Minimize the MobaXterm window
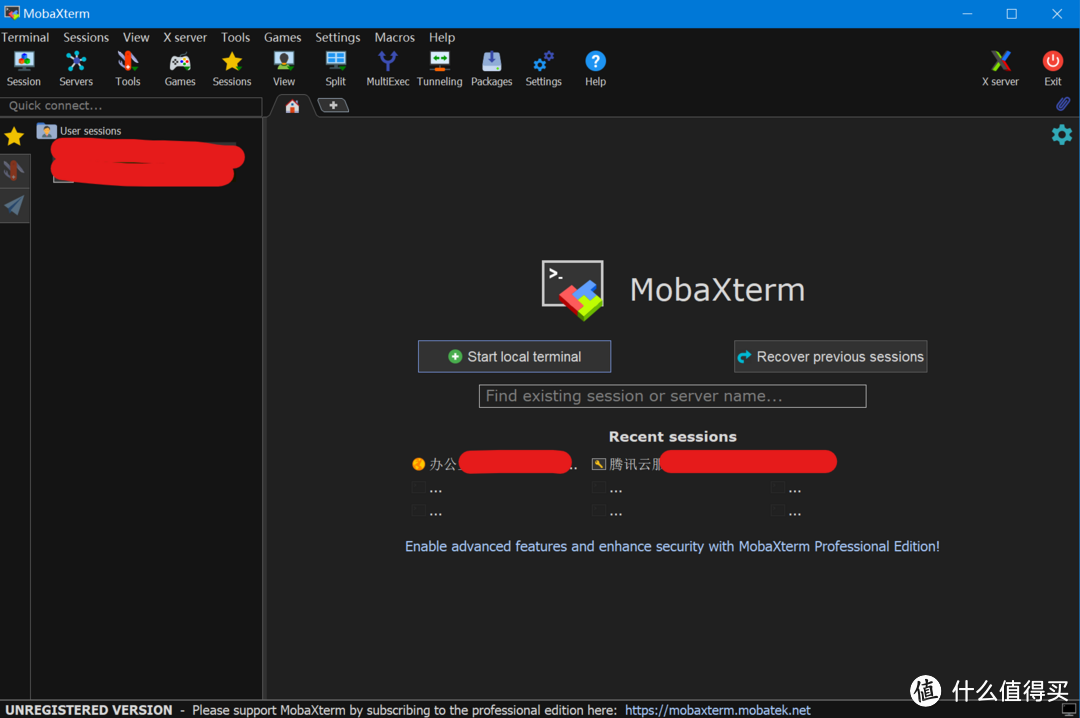 (x=967, y=14)
